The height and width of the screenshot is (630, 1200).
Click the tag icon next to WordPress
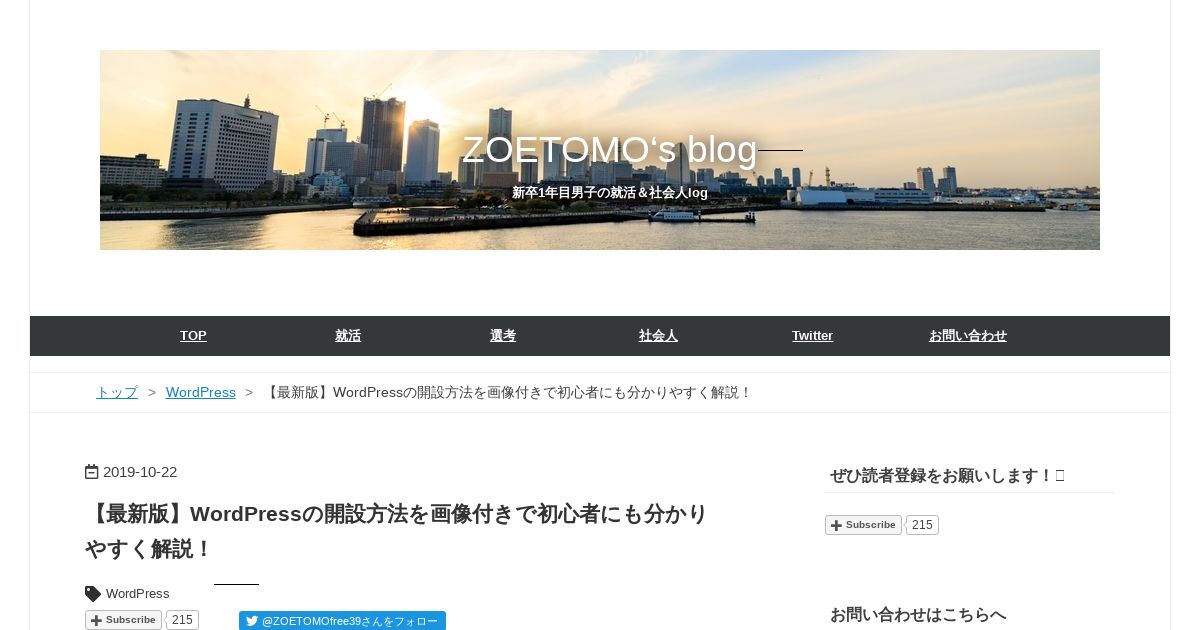coord(93,594)
